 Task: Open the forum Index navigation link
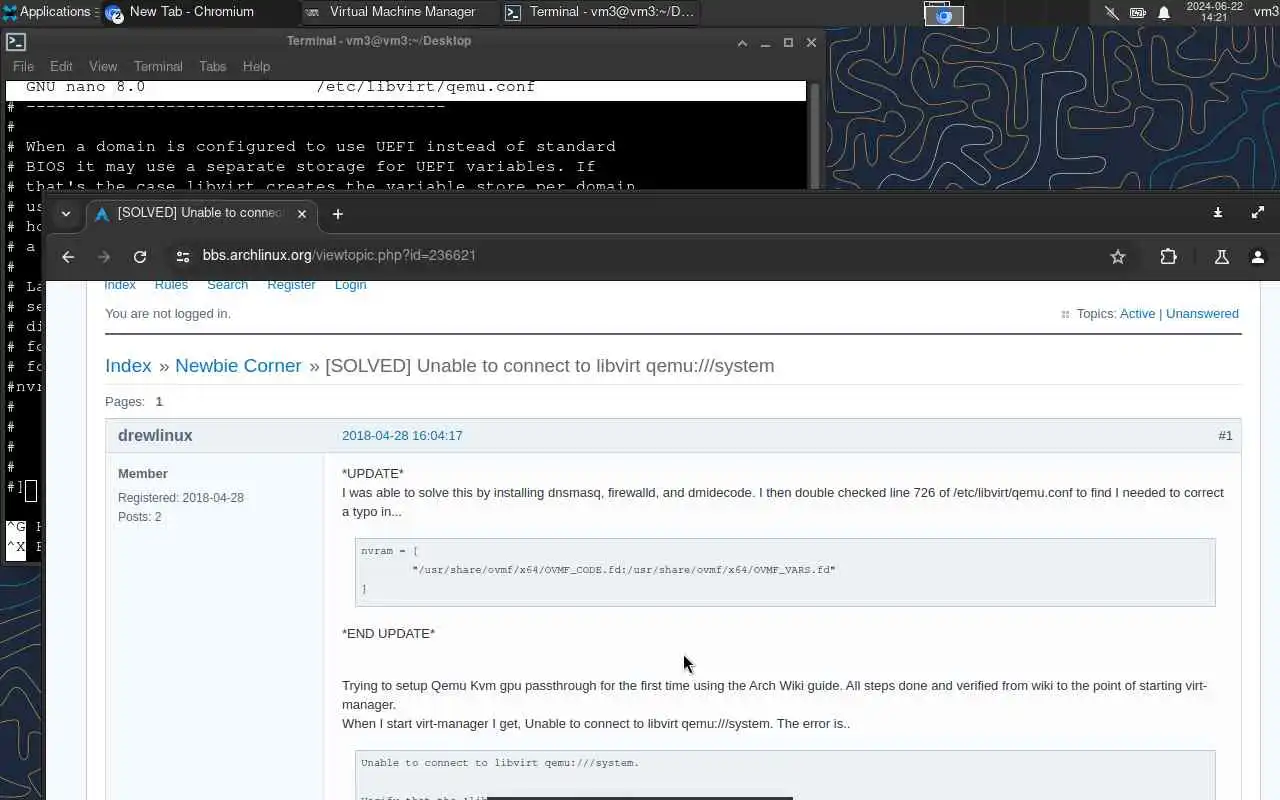(120, 285)
